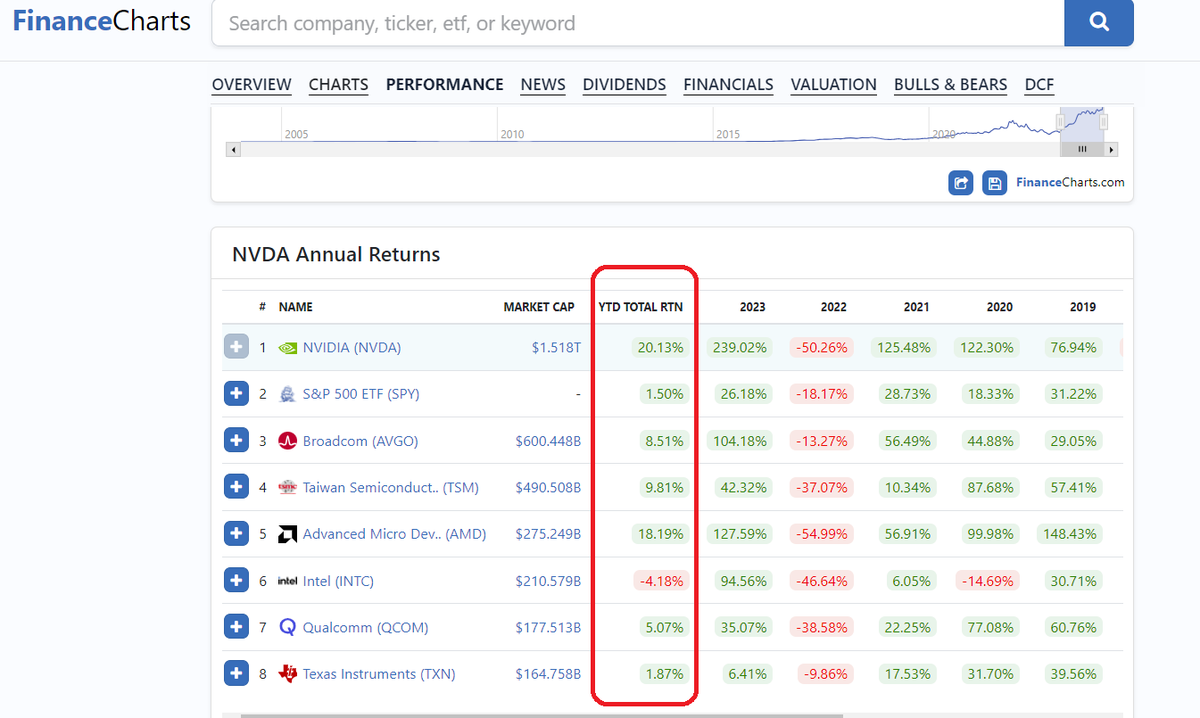Select the PERFORMANCE tab
Image resolution: width=1200 pixels, height=718 pixels.
445,85
